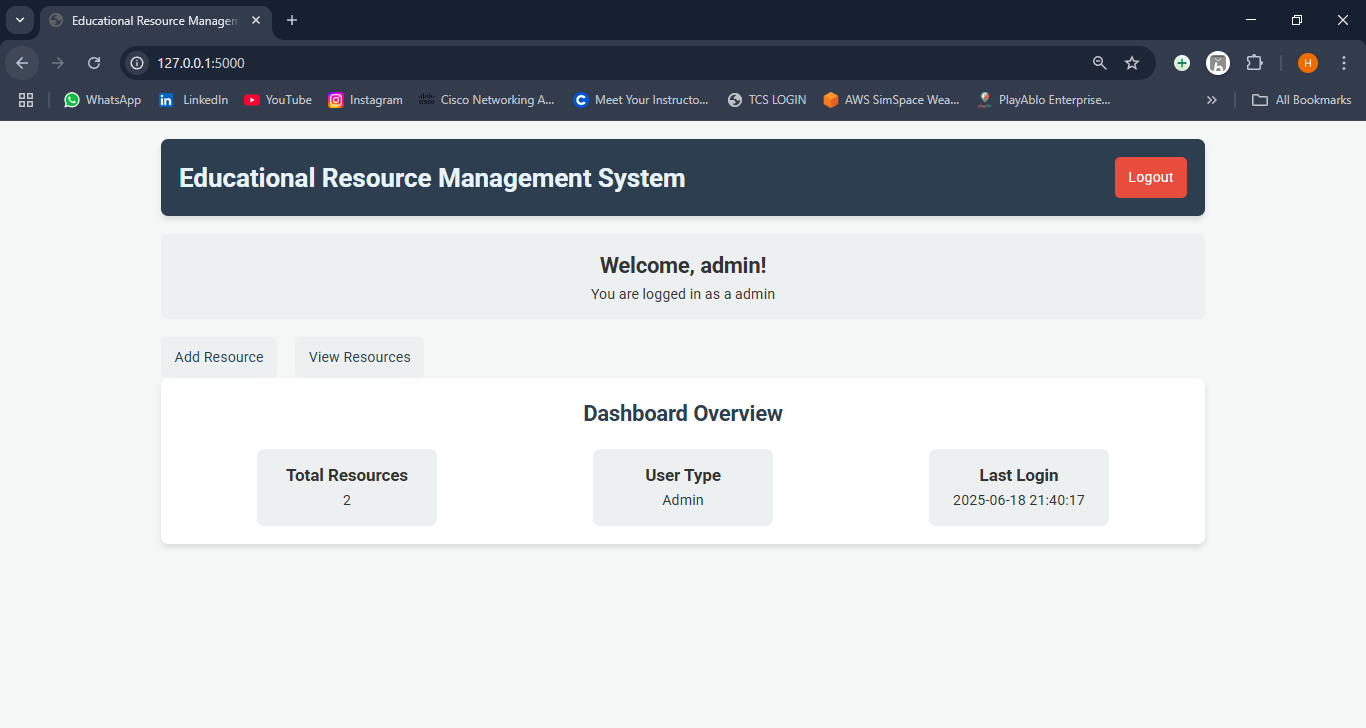
Task: Click the 'Welcome, admin!' heading
Action: [683, 265]
